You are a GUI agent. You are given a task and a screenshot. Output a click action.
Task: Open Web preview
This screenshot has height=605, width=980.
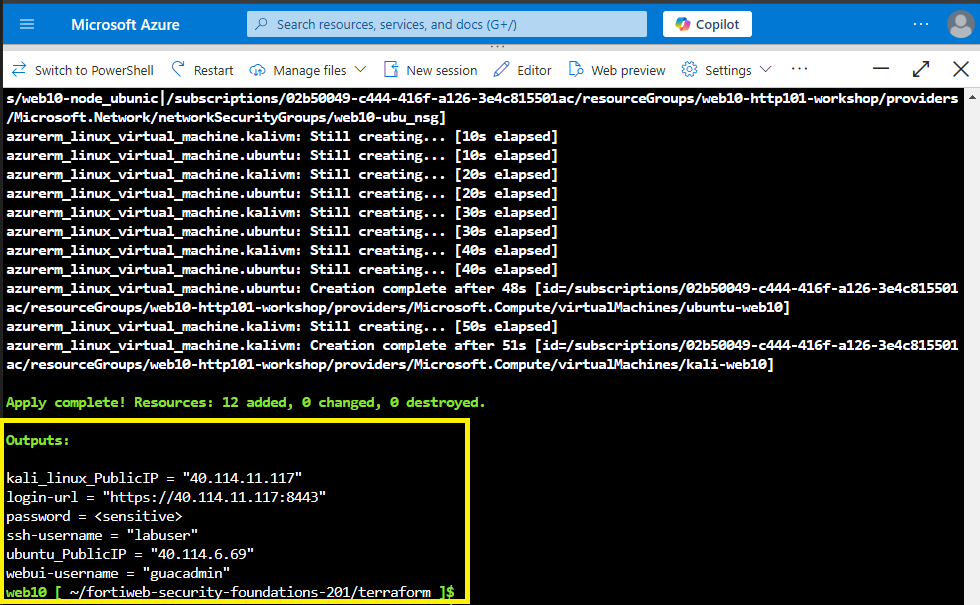(617, 70)
